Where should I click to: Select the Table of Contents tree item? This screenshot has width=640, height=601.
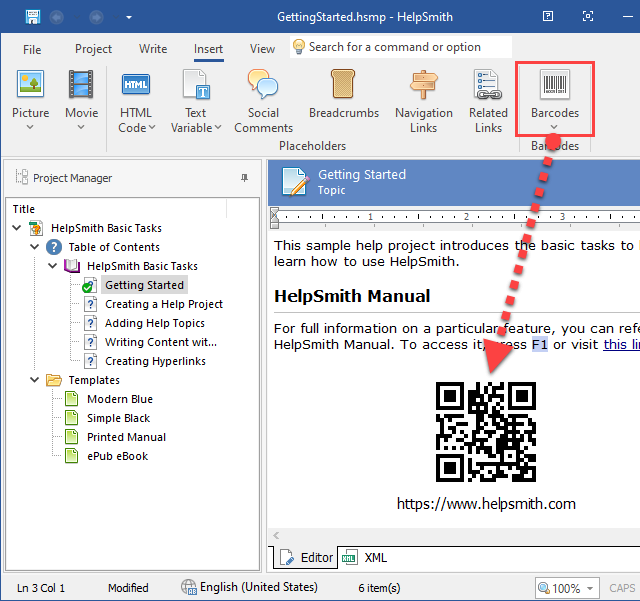(114, 247)
